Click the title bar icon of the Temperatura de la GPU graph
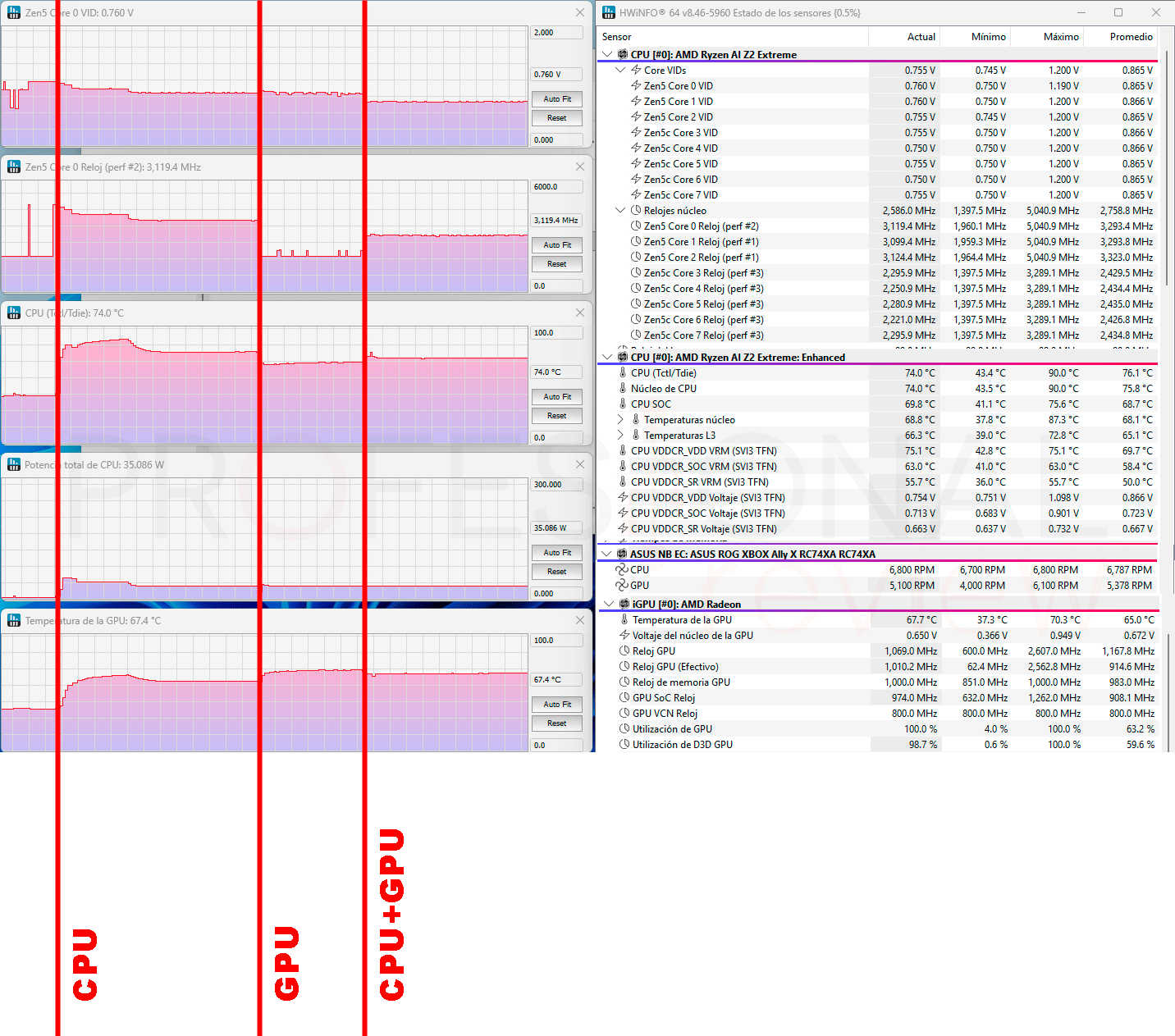 14,621
